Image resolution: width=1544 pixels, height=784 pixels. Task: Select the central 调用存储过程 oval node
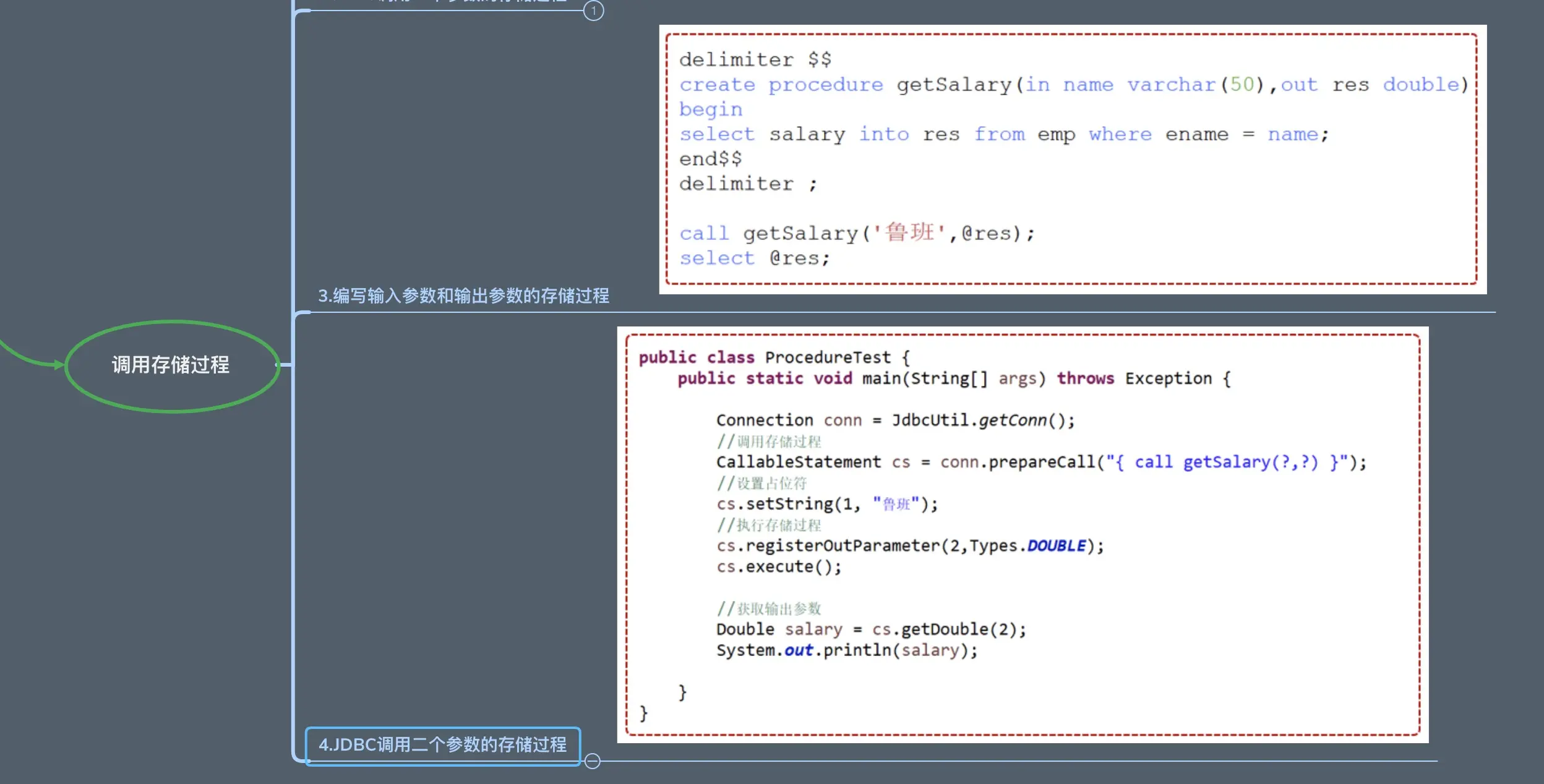(x=171, y=365)
